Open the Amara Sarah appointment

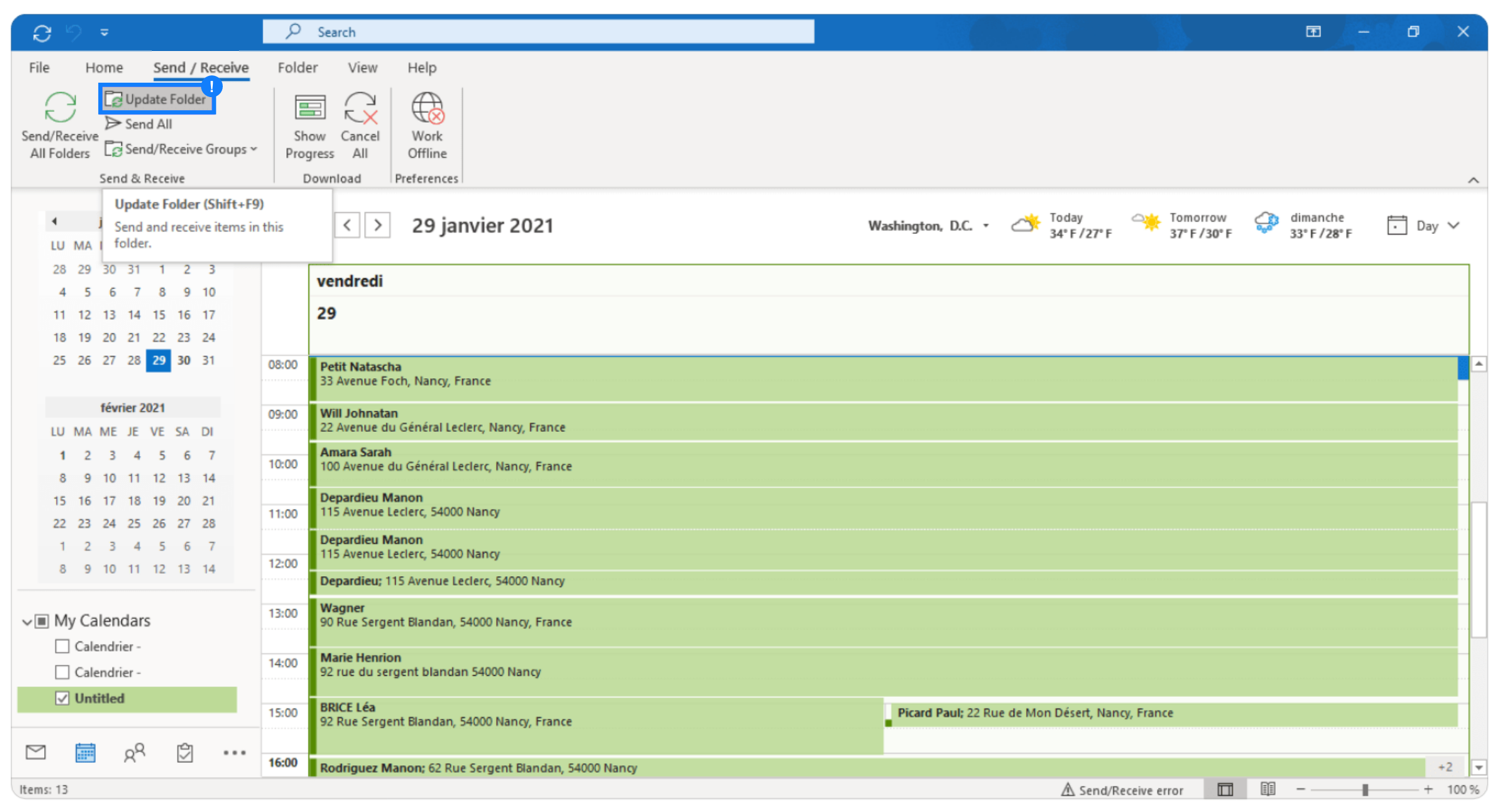click(884, 464)
